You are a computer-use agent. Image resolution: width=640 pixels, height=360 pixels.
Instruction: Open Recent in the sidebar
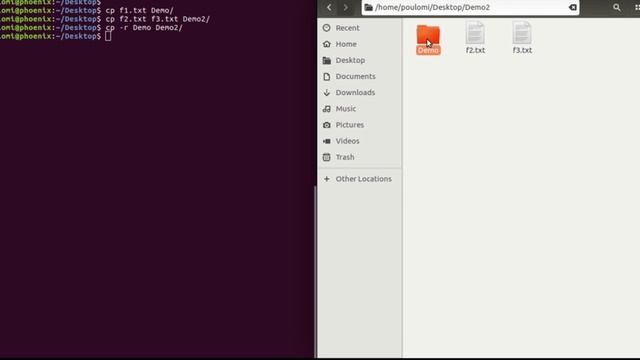359,28
